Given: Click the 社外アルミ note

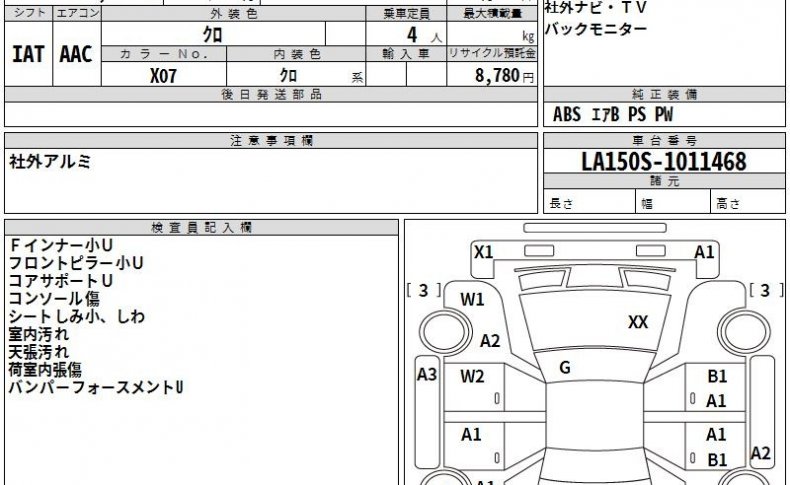Looking at the screenshot, I should point(50,162).
